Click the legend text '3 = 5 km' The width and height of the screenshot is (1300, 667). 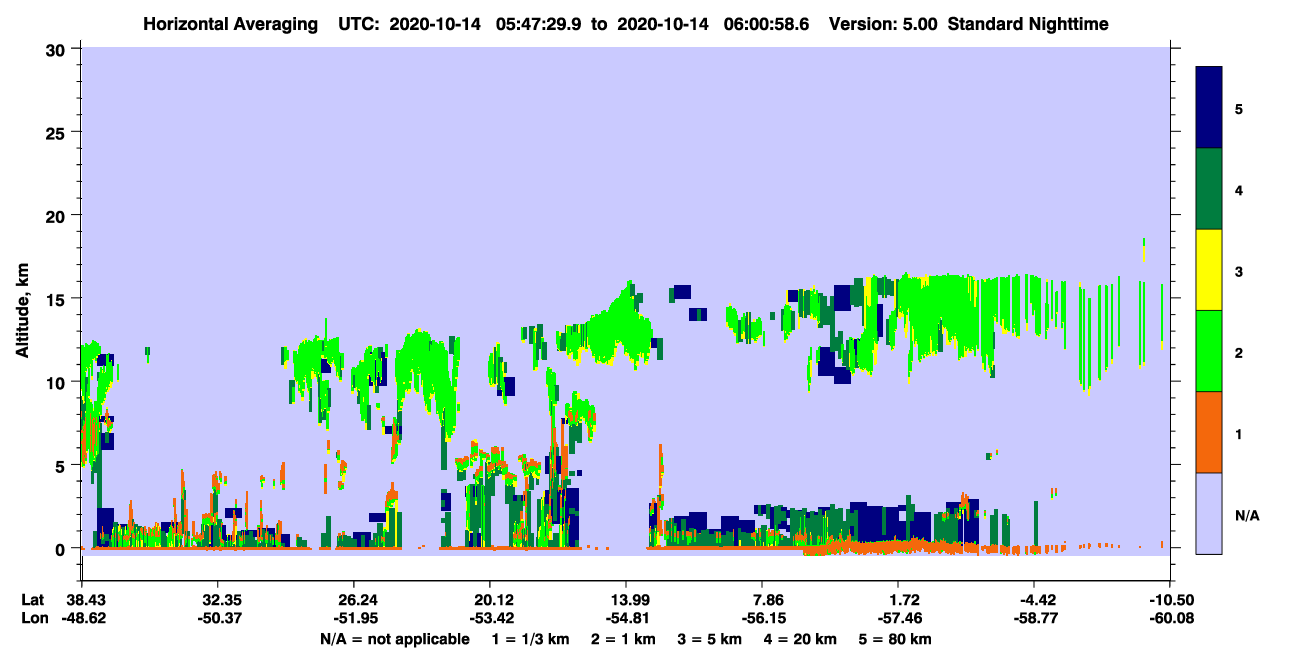pyautogui.click(x=709, y=639)
